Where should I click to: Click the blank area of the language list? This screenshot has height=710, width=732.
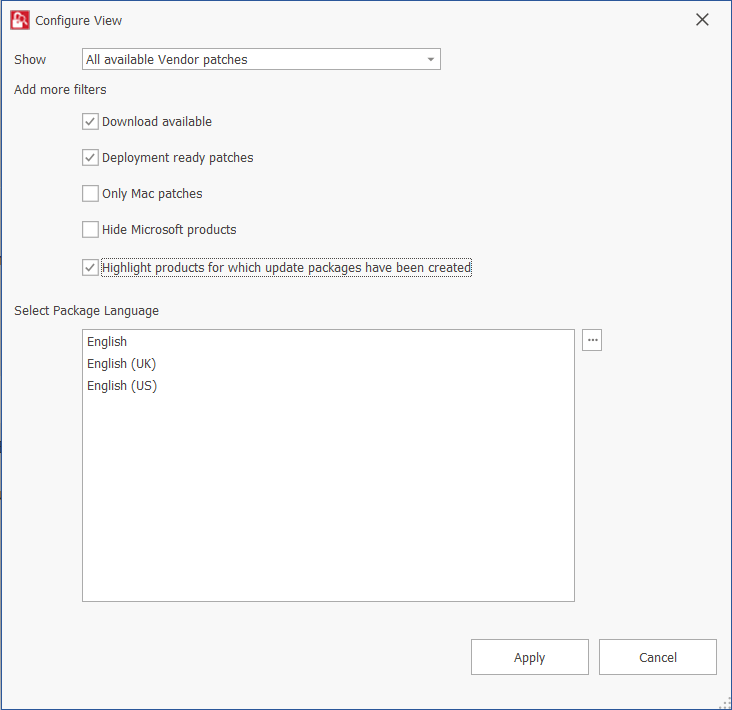[x=328, y=500]
